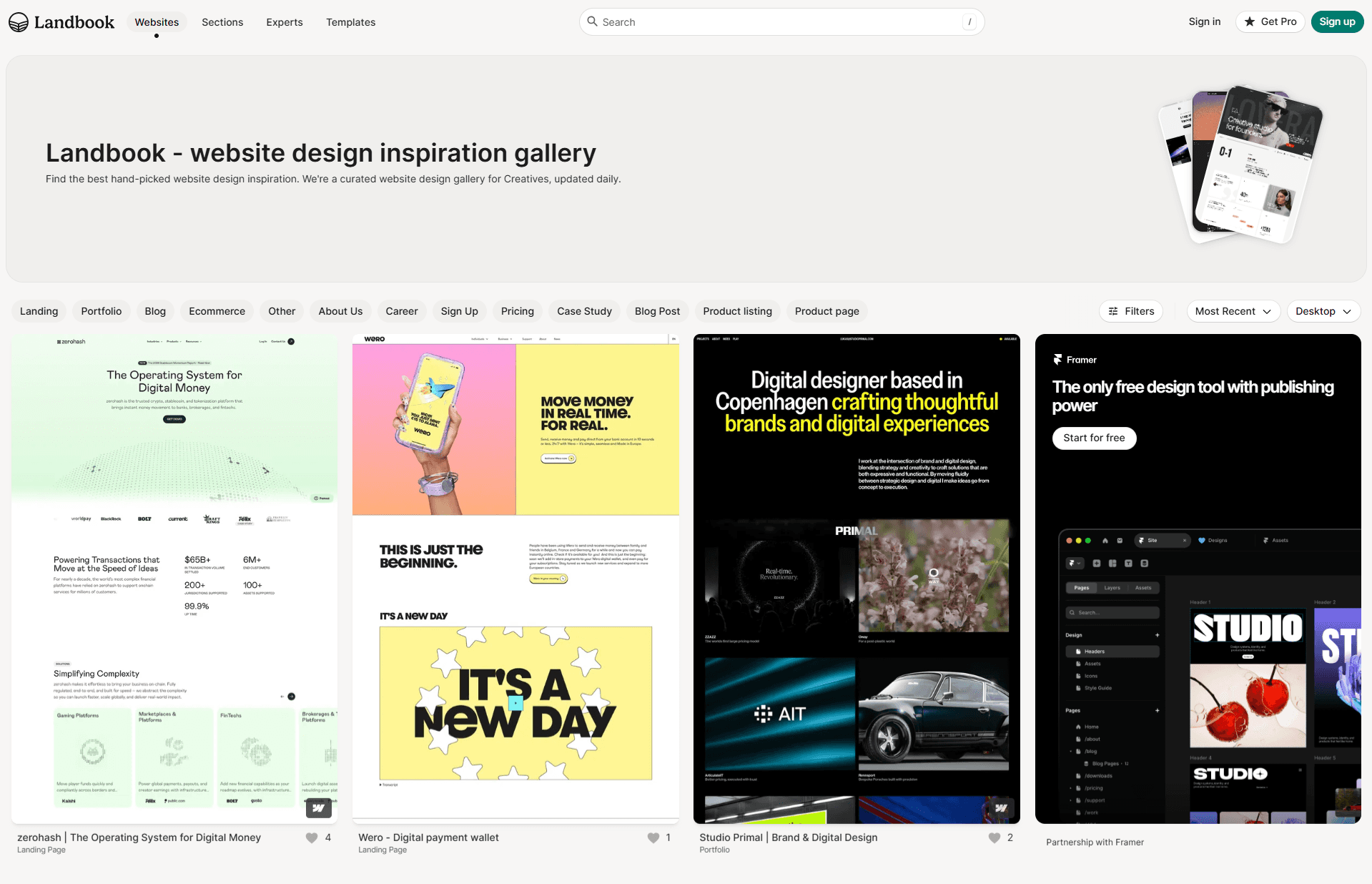Image resolution: width=1372 pixels, height=884 pixels.
Task: Open the Most Recent sort dropdown
Action: point(1233,311)
